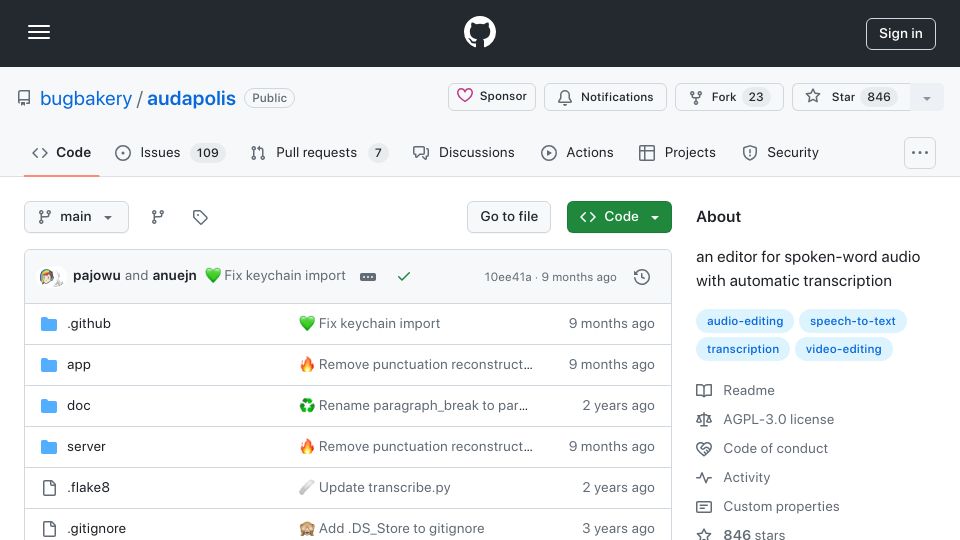The image size is (960, 540).
Task: Click the Go to file button
Action: click(509, 217)
